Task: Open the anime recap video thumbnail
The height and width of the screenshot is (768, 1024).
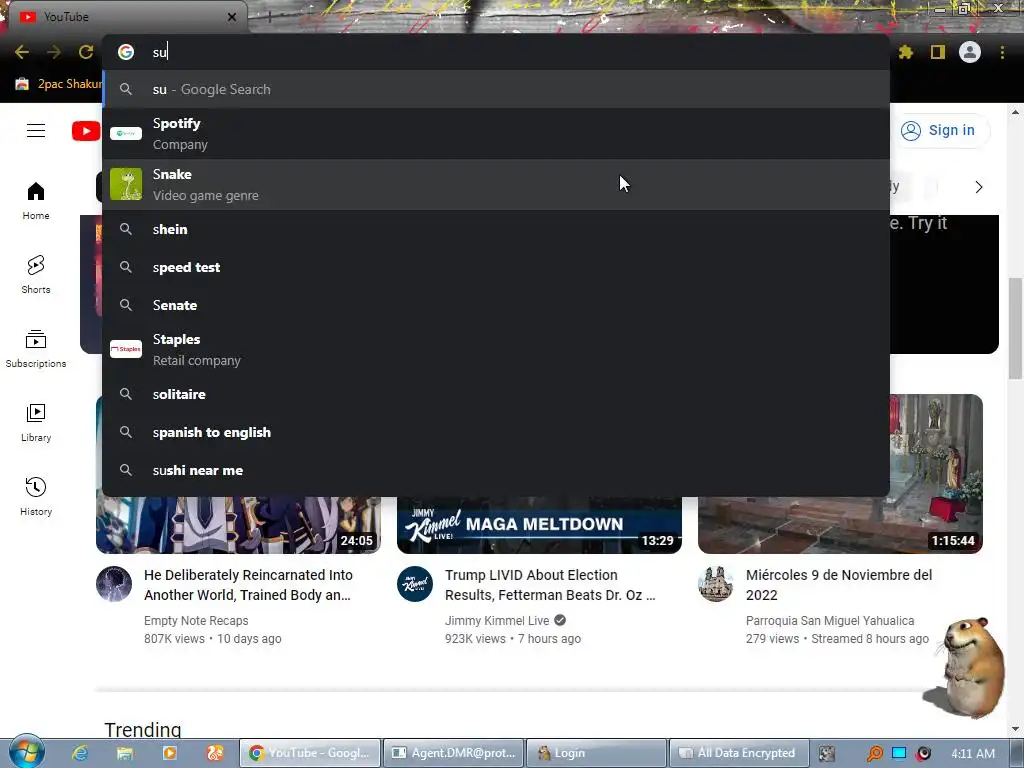Action: tap(238, 525)
